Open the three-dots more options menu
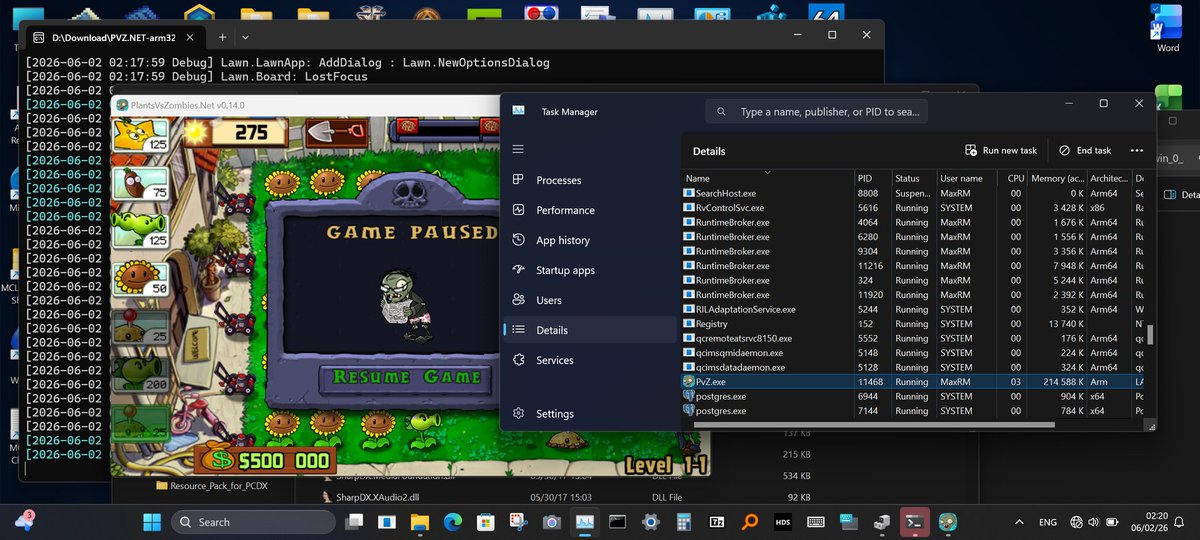 click(x=1136, y=150)
